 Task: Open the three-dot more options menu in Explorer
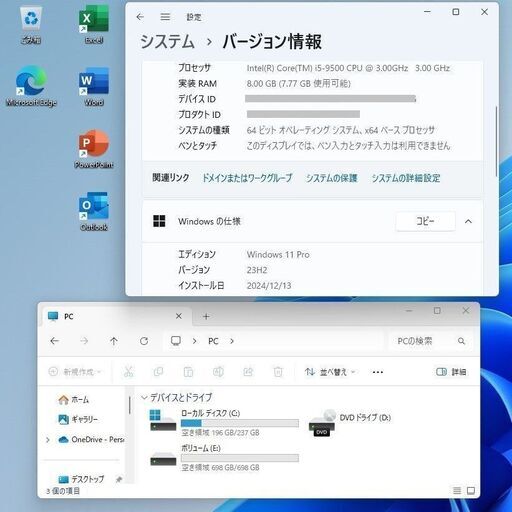[378, 372]
